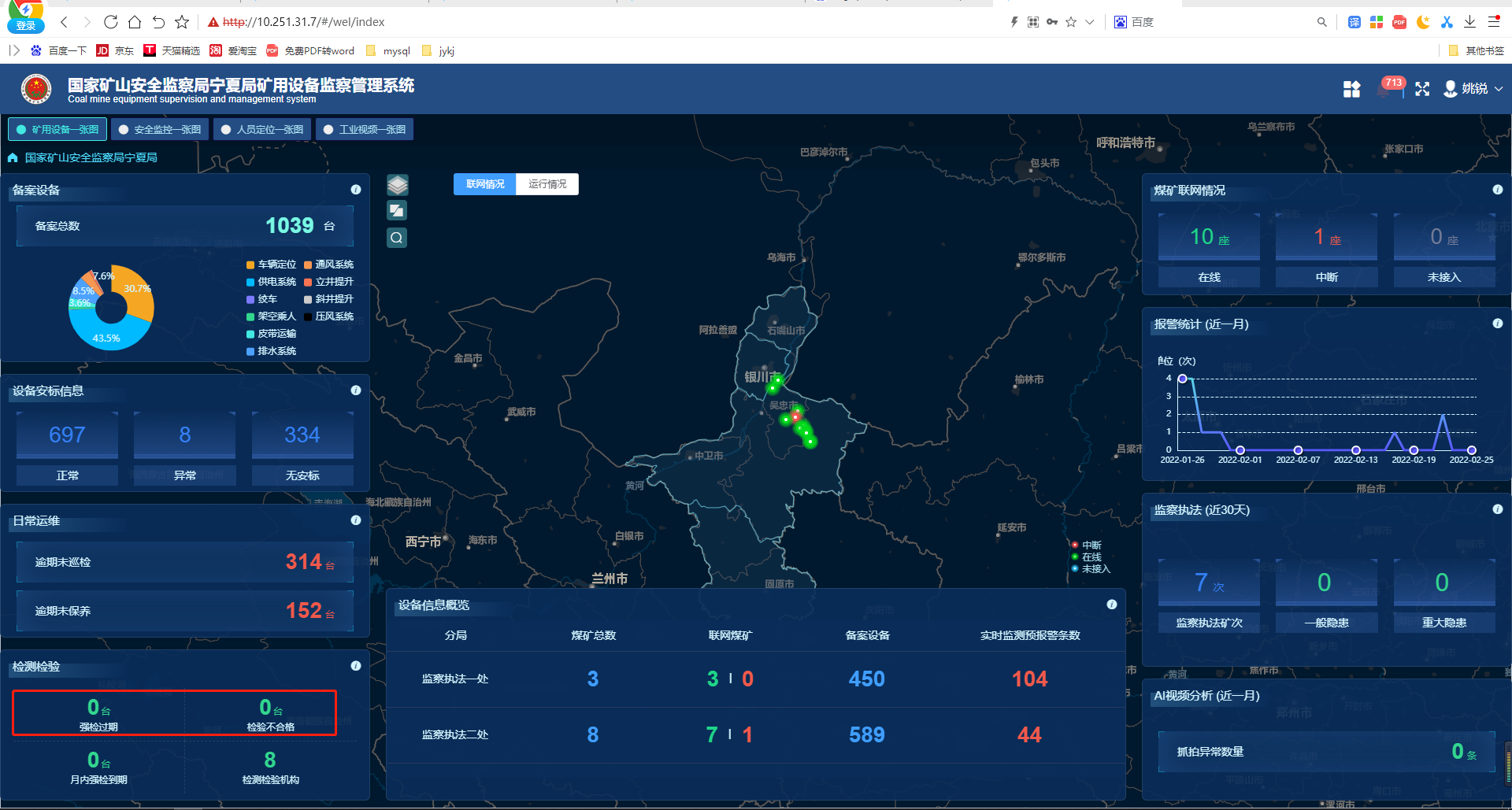Open info icon of 煤矿联网情况 panel

coord(1498,190)
